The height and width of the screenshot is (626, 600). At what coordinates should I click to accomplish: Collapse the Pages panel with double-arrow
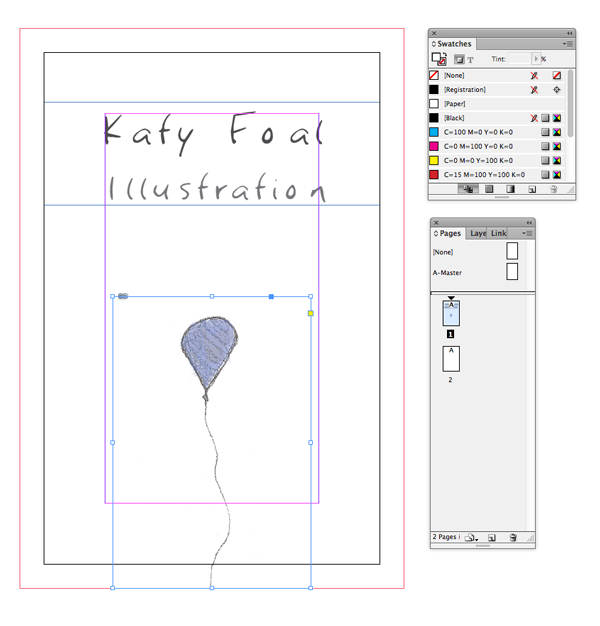coord(529,223)
